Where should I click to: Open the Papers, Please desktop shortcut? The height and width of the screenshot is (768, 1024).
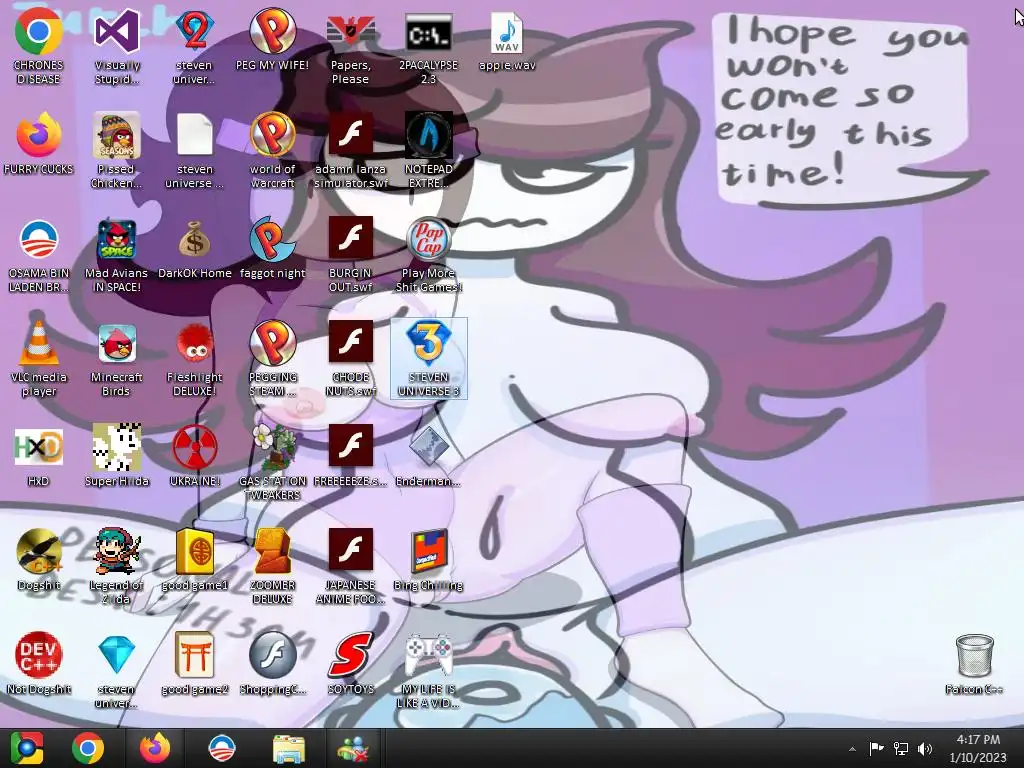351,48
